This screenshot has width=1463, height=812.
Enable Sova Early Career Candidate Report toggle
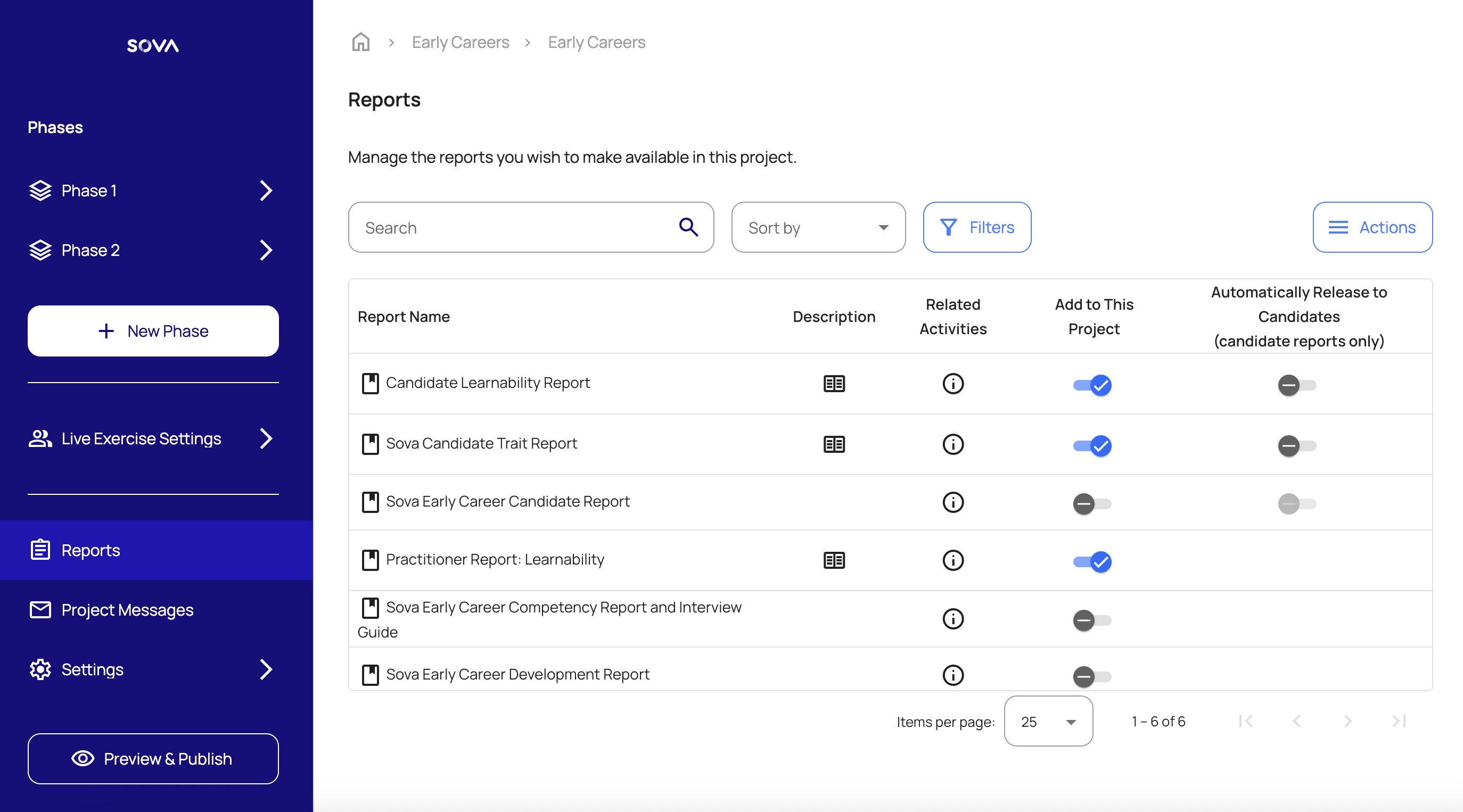[1091, 504]
